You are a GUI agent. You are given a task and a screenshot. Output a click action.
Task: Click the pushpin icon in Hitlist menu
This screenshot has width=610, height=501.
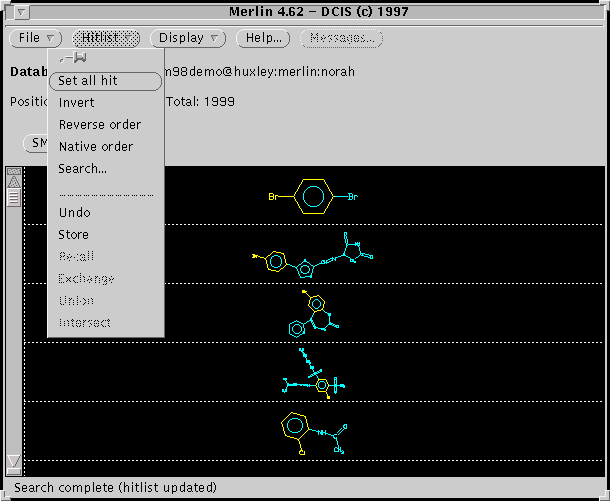click(x=73, y=60)
